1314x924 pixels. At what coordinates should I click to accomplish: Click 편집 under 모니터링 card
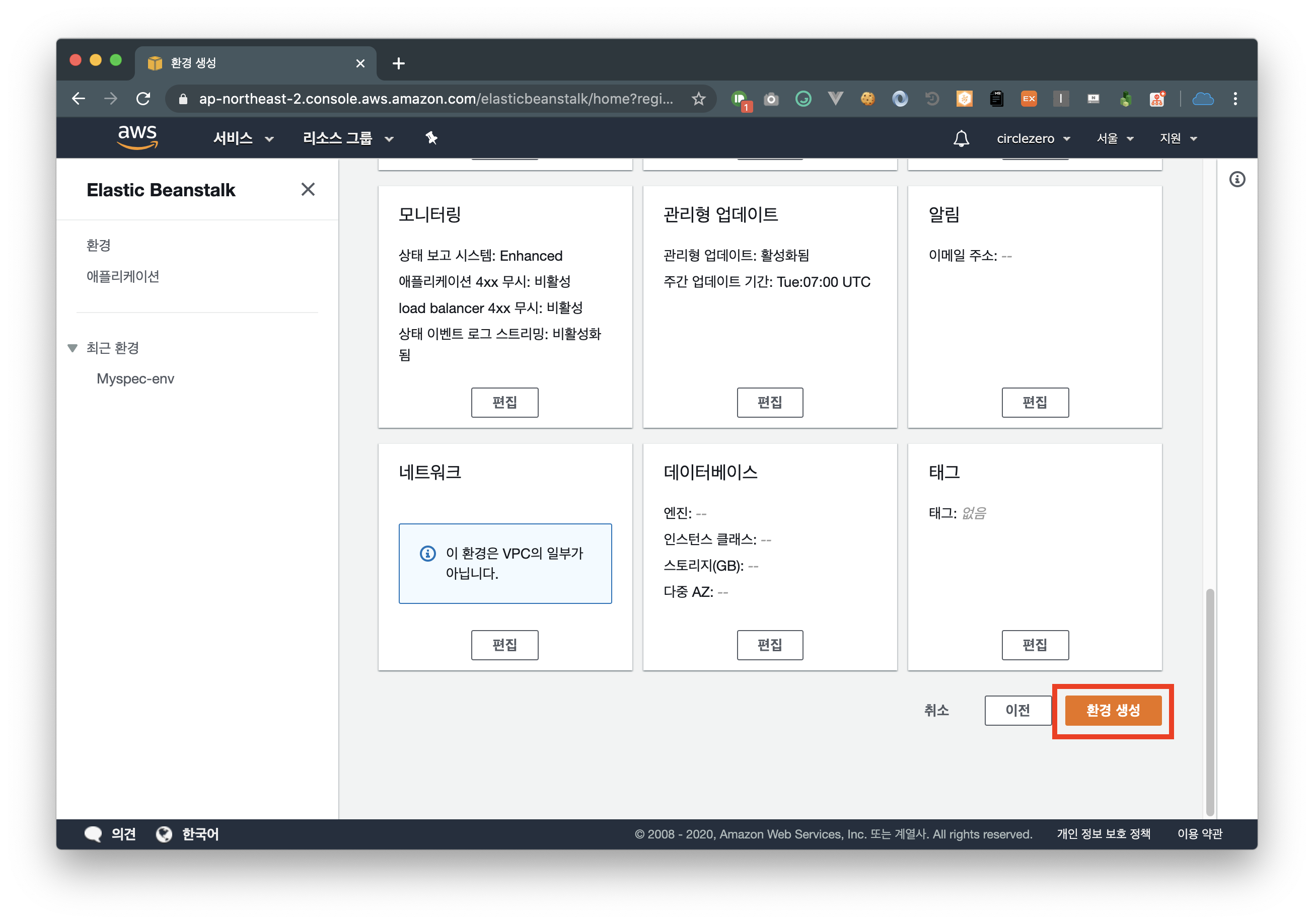[x=504, y=402]
